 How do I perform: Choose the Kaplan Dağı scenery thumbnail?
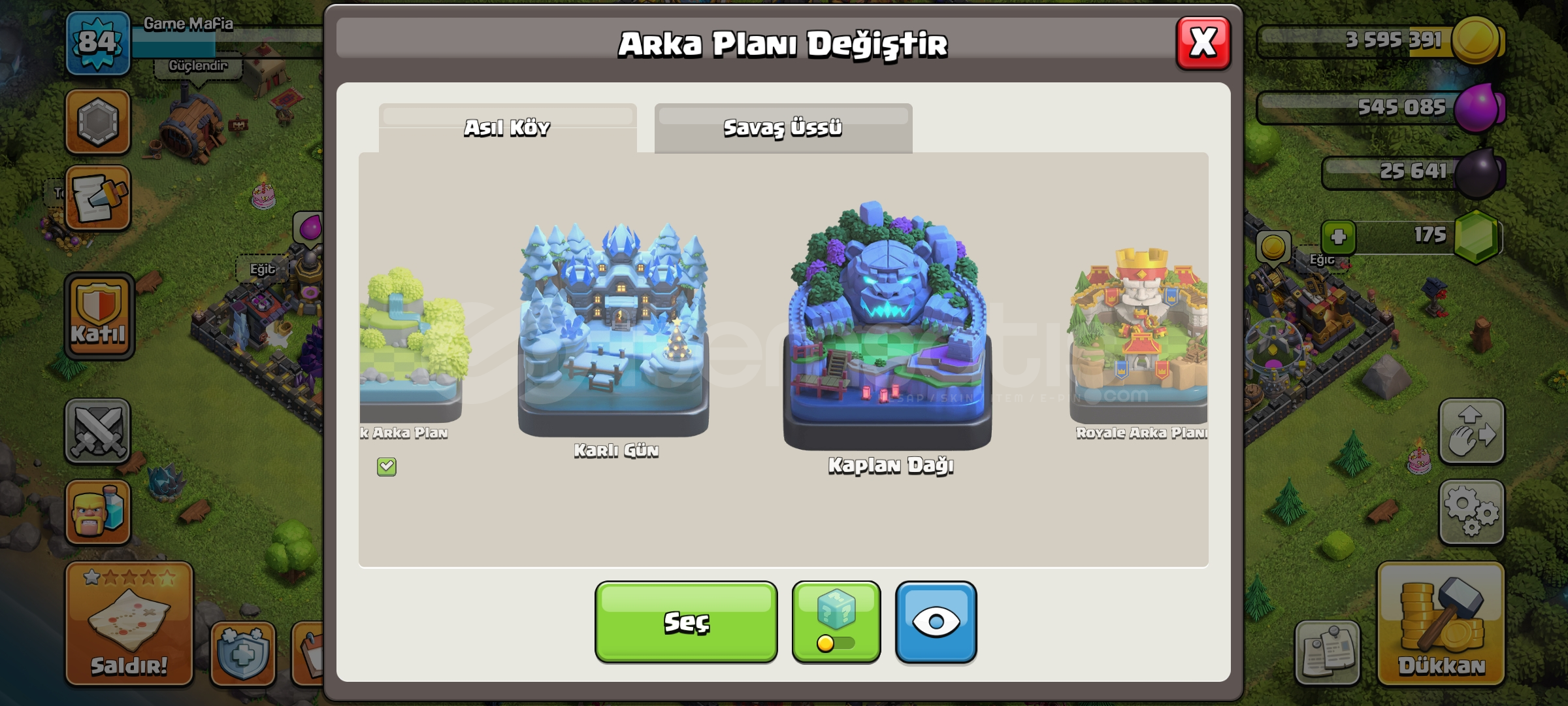(x=887, y=326)
